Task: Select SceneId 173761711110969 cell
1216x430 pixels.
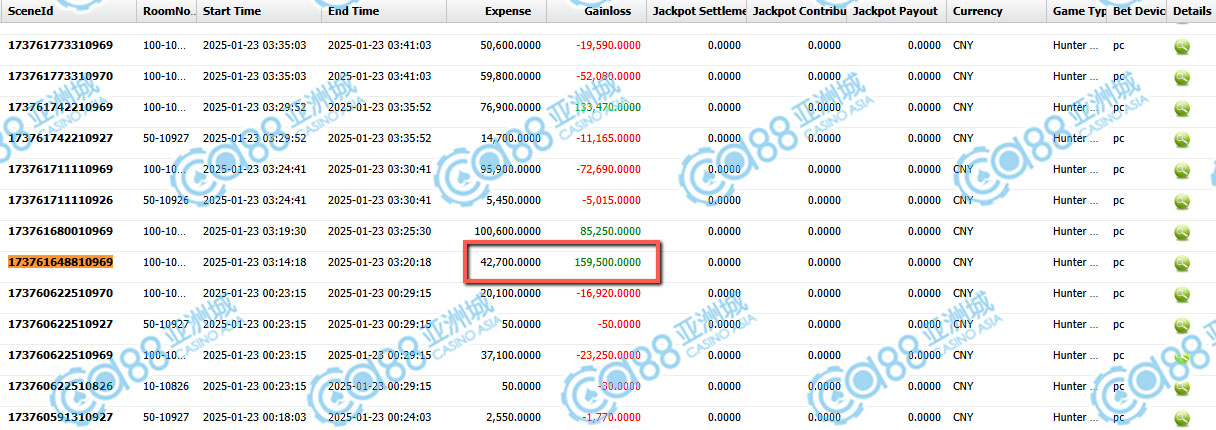Action: tap(60, 169)
